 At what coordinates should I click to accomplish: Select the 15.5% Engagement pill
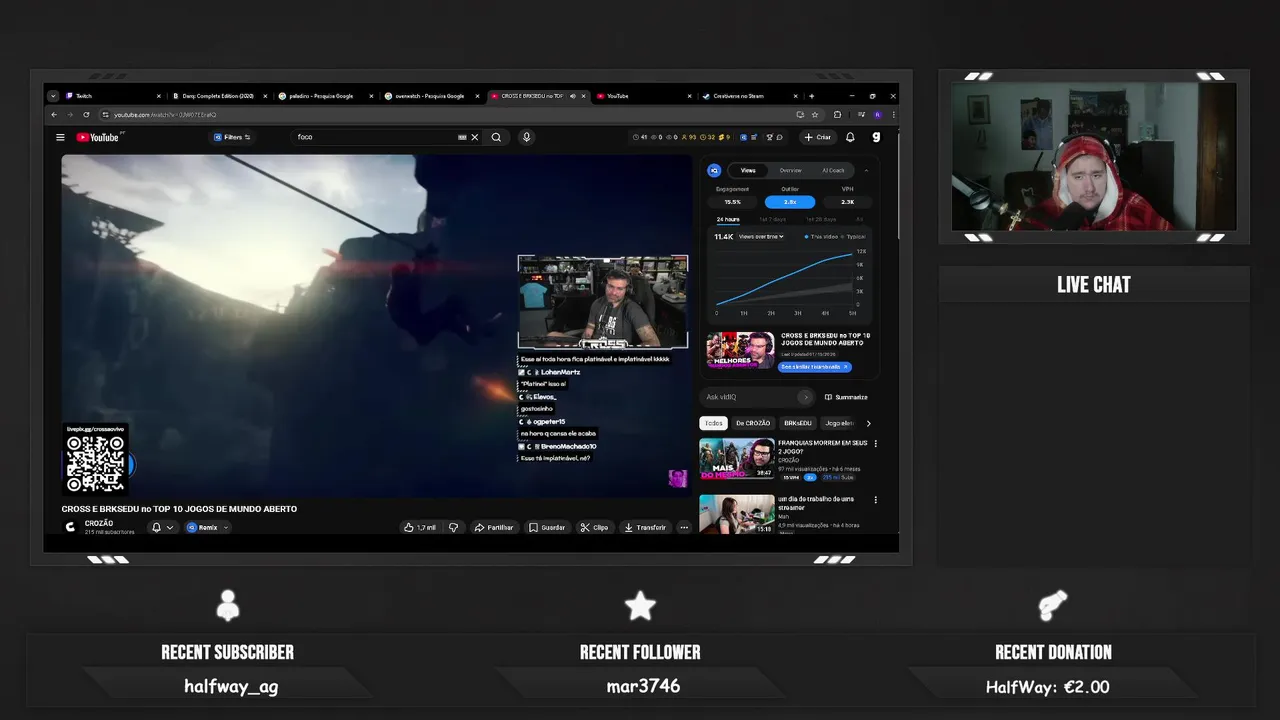(732, 202)
